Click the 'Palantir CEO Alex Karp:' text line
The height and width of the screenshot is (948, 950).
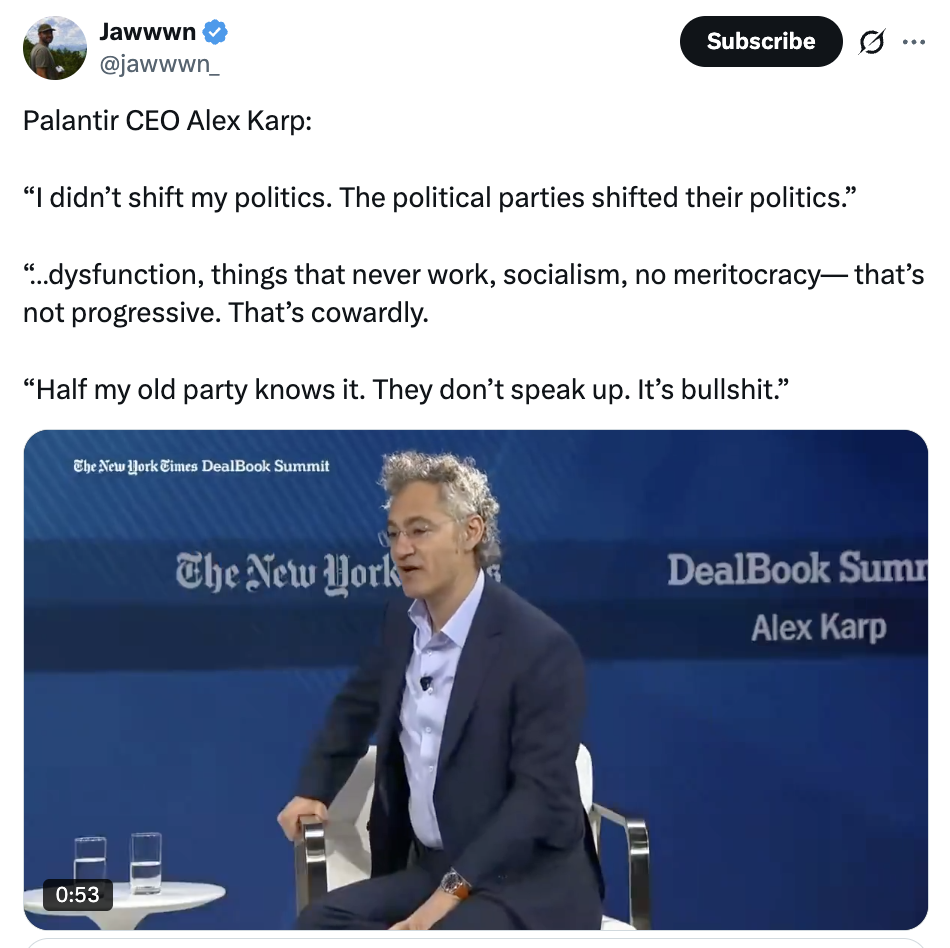point(167,121)
